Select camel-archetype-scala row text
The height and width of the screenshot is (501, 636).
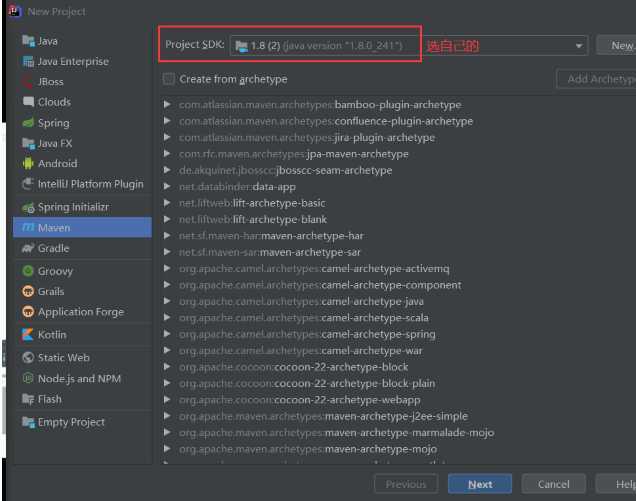(x=304, y=318)
